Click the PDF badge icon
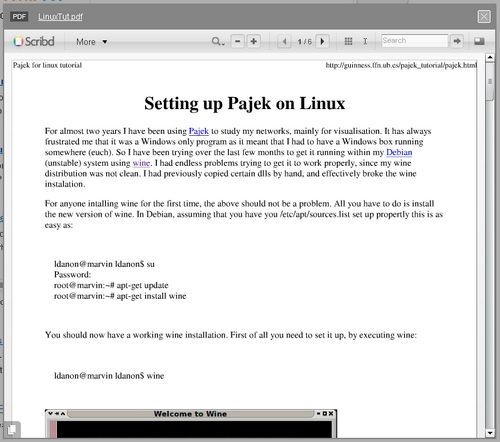 point(19,16)
